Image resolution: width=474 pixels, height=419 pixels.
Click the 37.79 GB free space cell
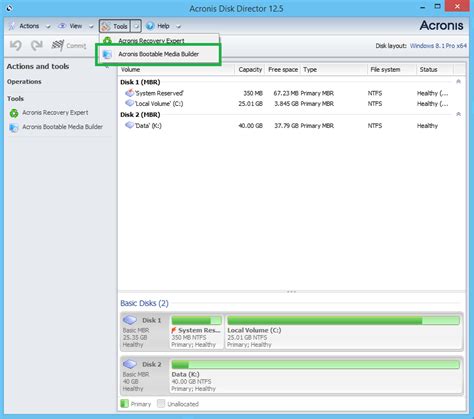pos(286,126)
